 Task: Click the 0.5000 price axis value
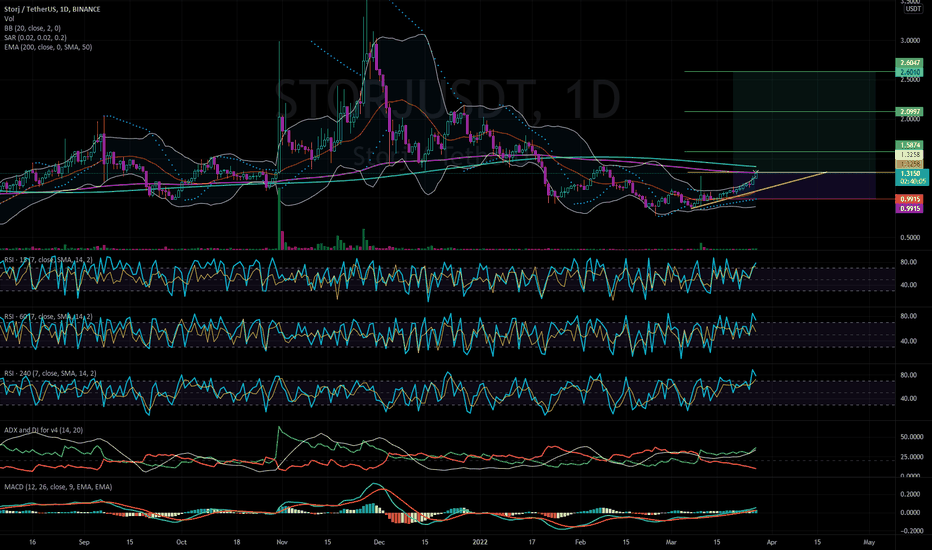[910, 238]
